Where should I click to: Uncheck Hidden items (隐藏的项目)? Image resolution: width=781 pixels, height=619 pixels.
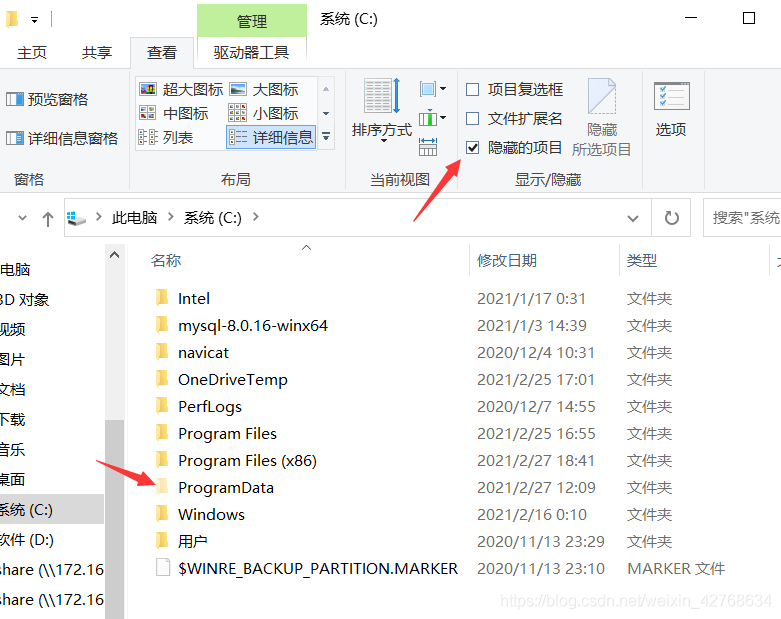(472, 147)
